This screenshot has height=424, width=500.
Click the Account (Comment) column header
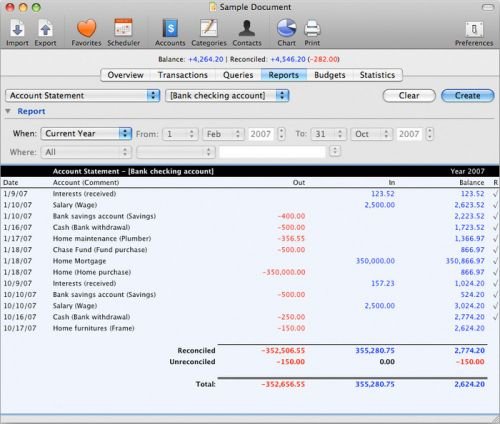(x=86, y=182)
